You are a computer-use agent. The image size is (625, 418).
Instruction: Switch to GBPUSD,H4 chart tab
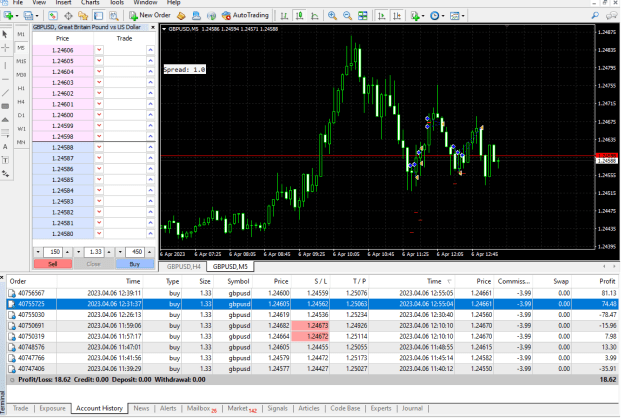coord(184,266)
